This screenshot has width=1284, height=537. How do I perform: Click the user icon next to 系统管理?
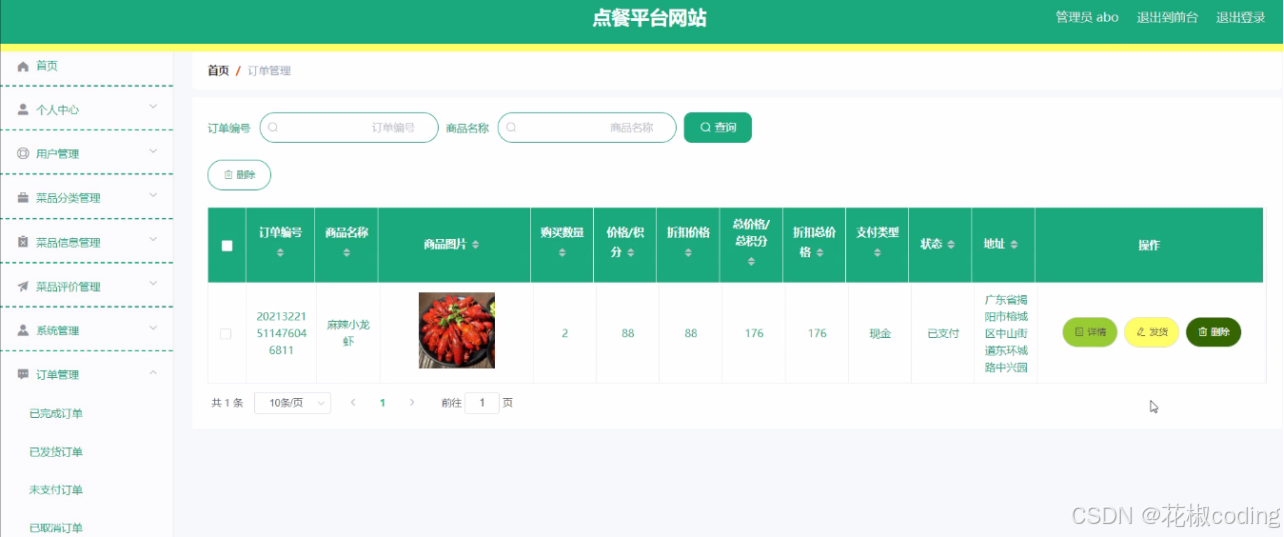[x=23, y=330]
